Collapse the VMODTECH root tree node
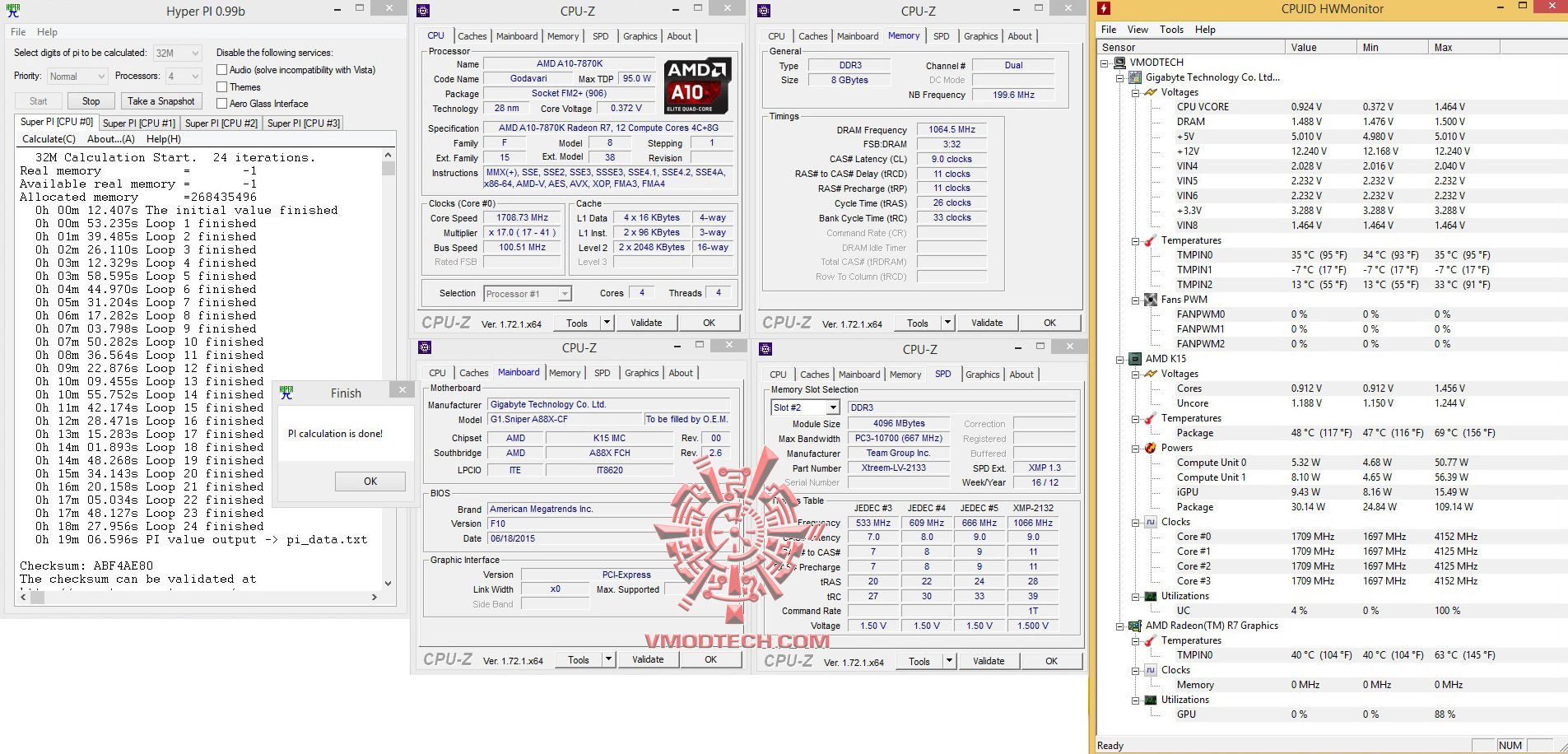Screen dimensions: 1568x754 (x=1105, y=63)
